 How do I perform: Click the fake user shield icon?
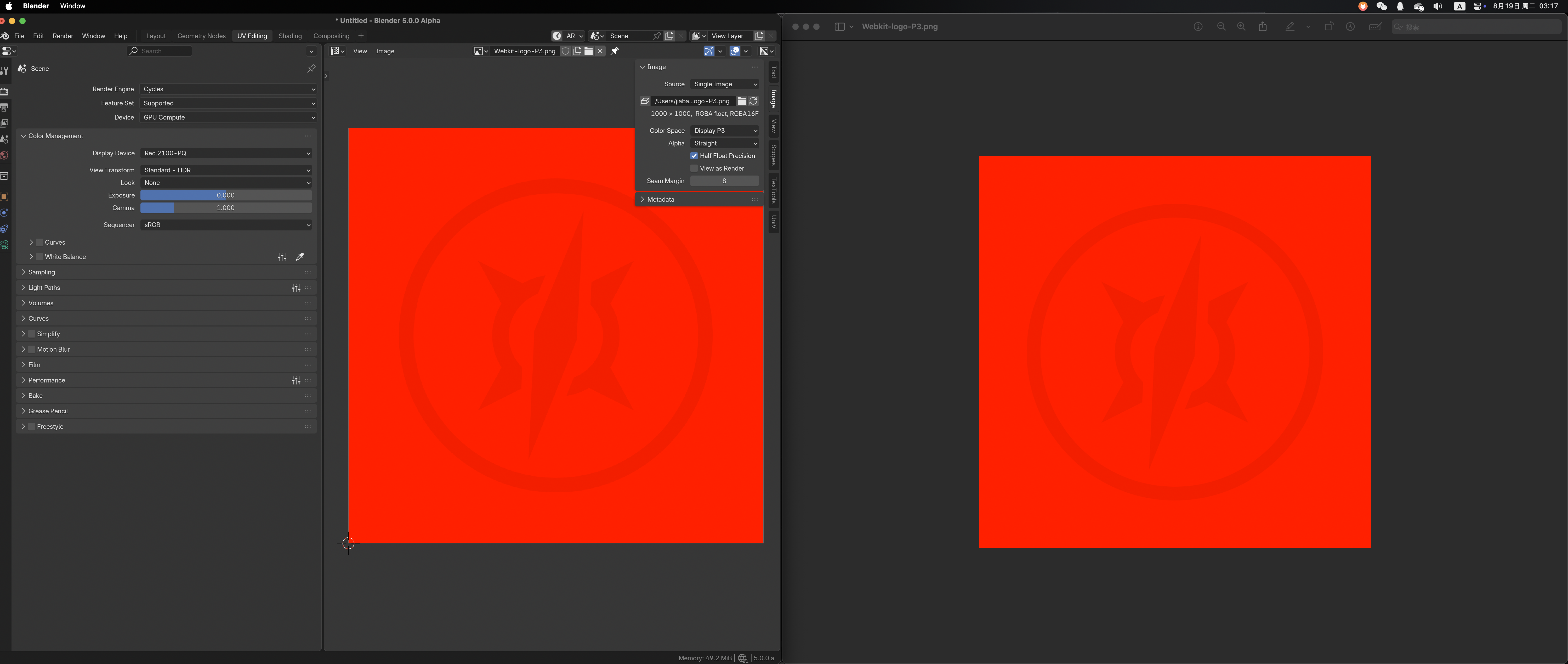[565, 51]
